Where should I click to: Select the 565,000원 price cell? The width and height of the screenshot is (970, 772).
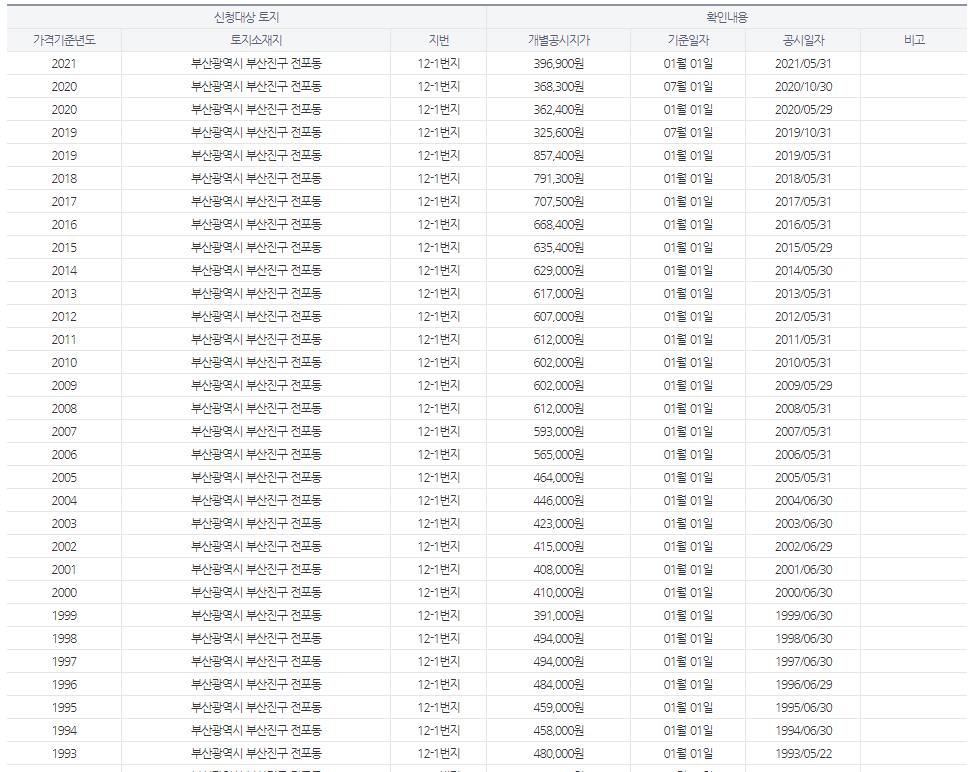point(559,455)
